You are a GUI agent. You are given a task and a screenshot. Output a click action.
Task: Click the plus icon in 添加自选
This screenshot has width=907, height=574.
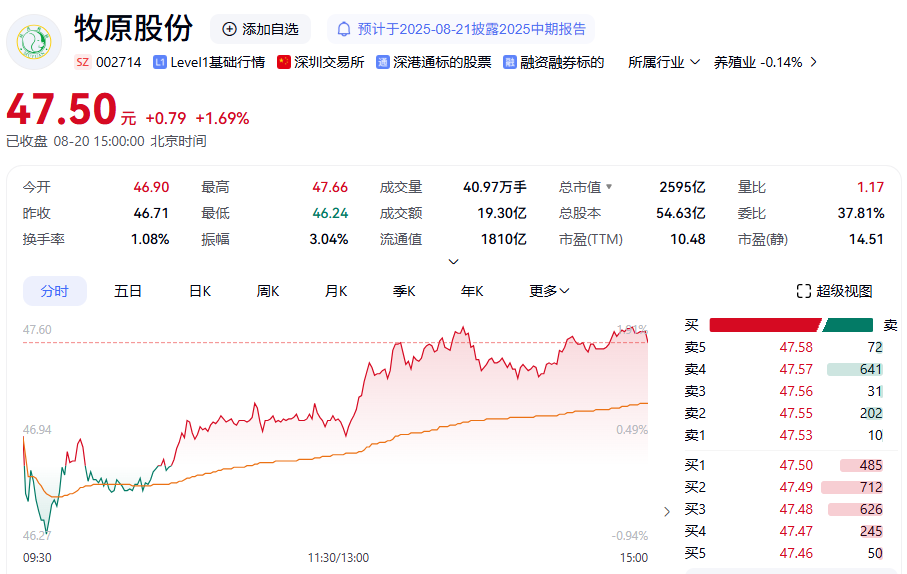pyautogui.click(x=230, y=29)
